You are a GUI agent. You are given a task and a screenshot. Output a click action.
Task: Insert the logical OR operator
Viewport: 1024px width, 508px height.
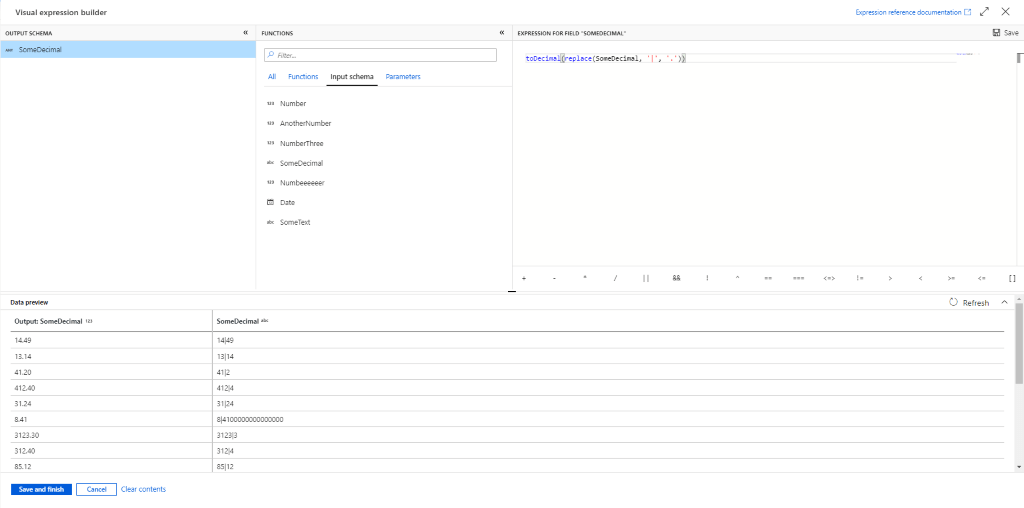pyautogui.click(x=646, y=278)
